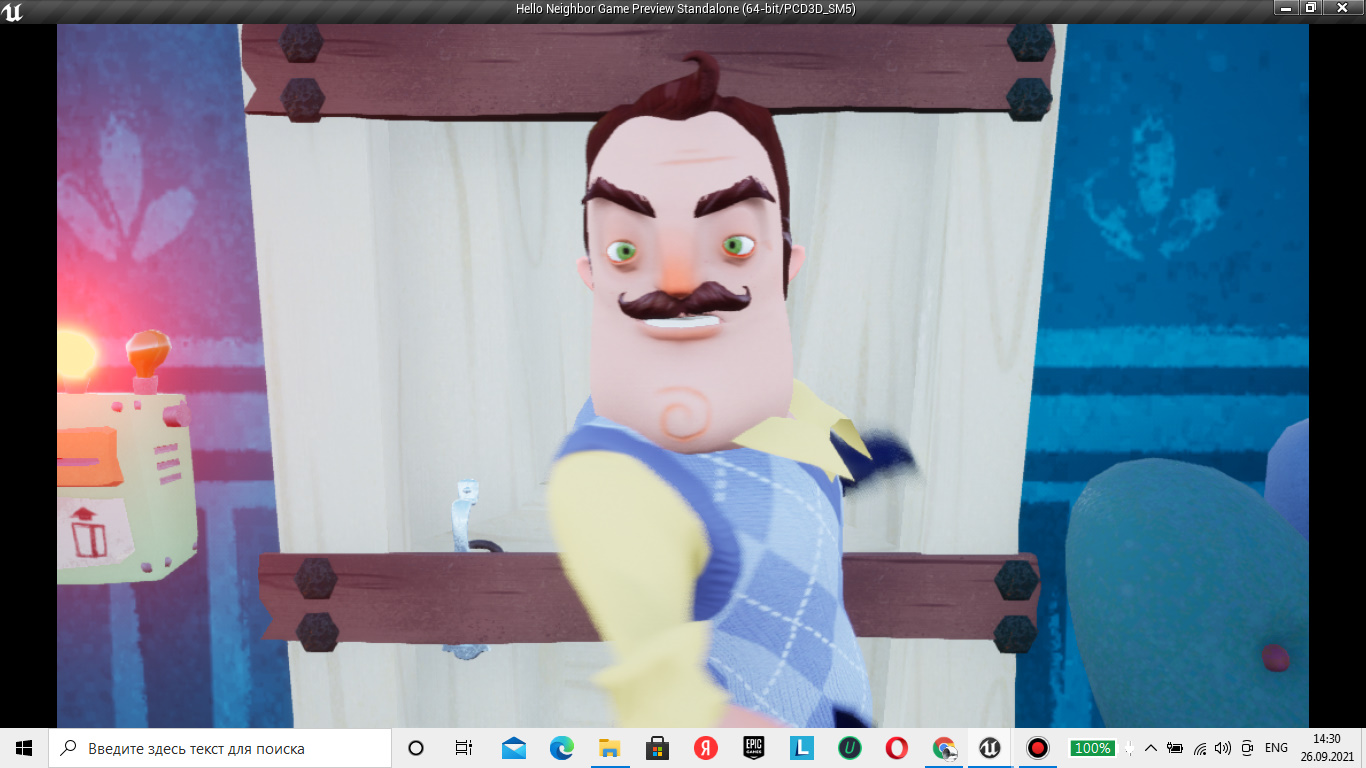This screenshot has width=1366, height=768.
Task: Restore down the game preview window
Action: [1311, 8]
